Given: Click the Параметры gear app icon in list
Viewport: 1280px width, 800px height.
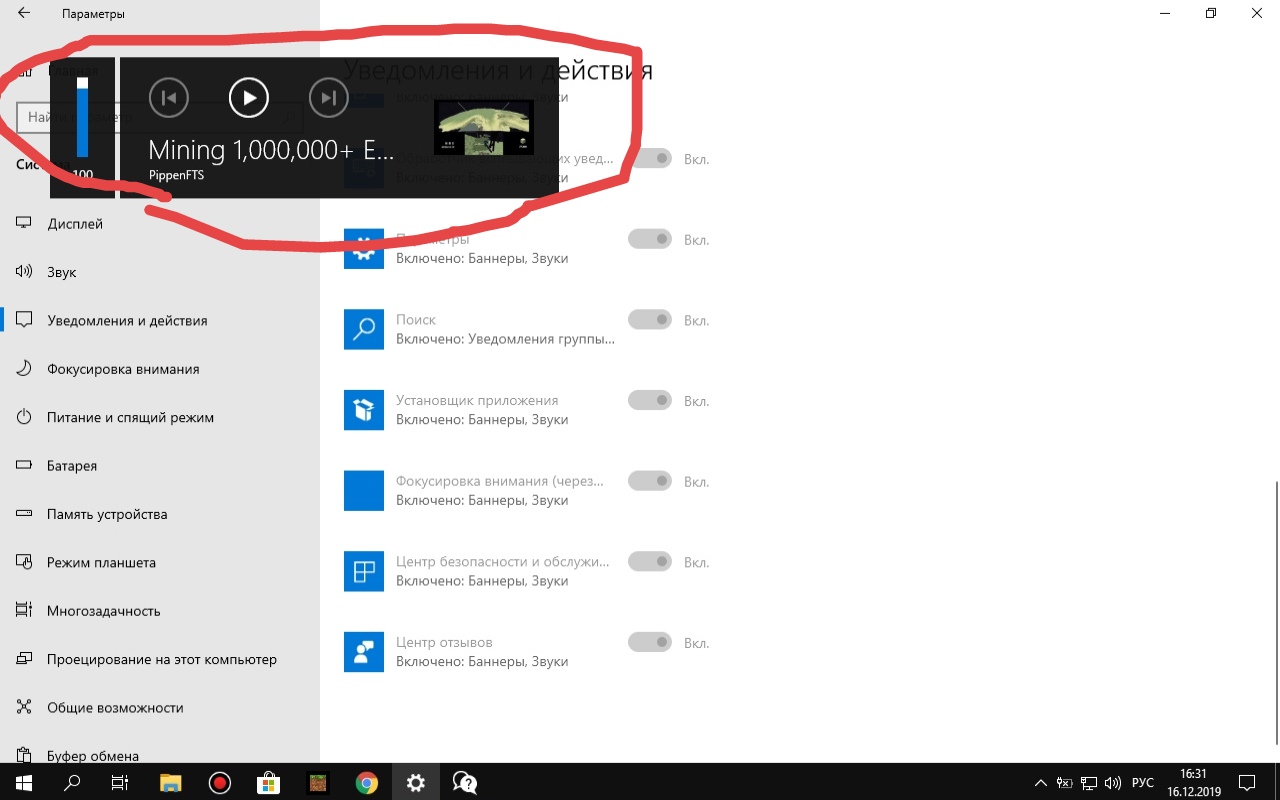Looking at the screenshot, I should 364,249.
